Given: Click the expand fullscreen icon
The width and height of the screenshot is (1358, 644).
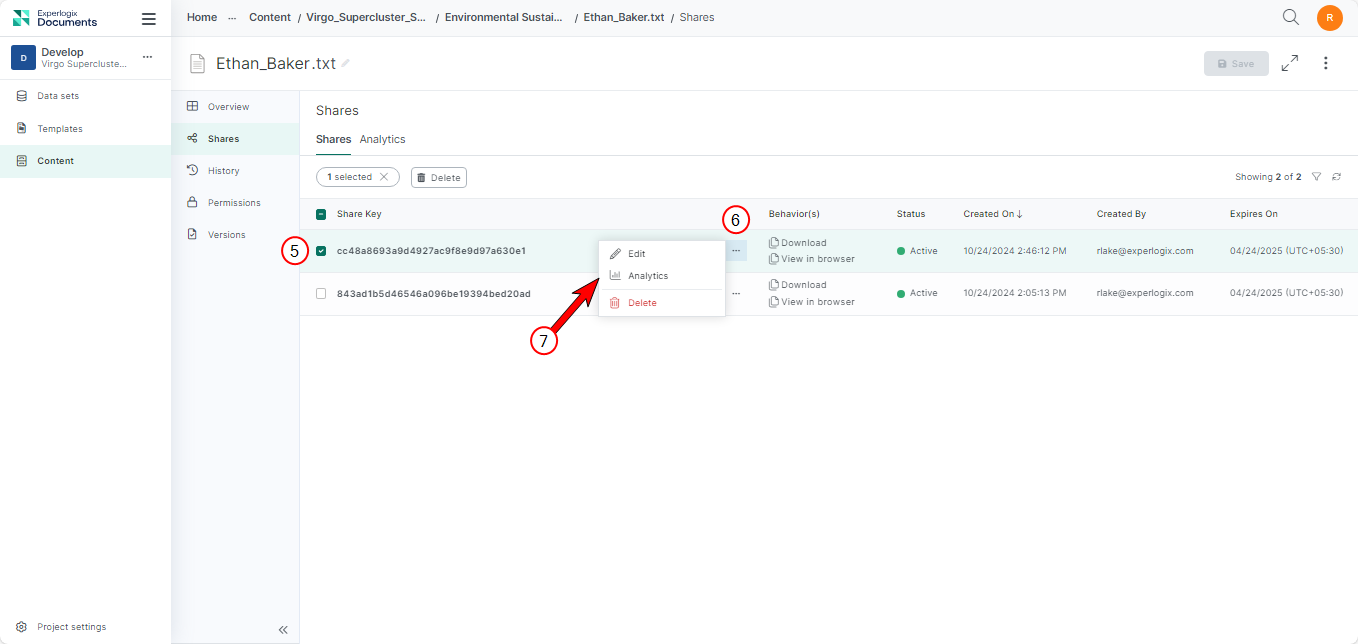Looking at the screenshot, I should click(1290, 63).
